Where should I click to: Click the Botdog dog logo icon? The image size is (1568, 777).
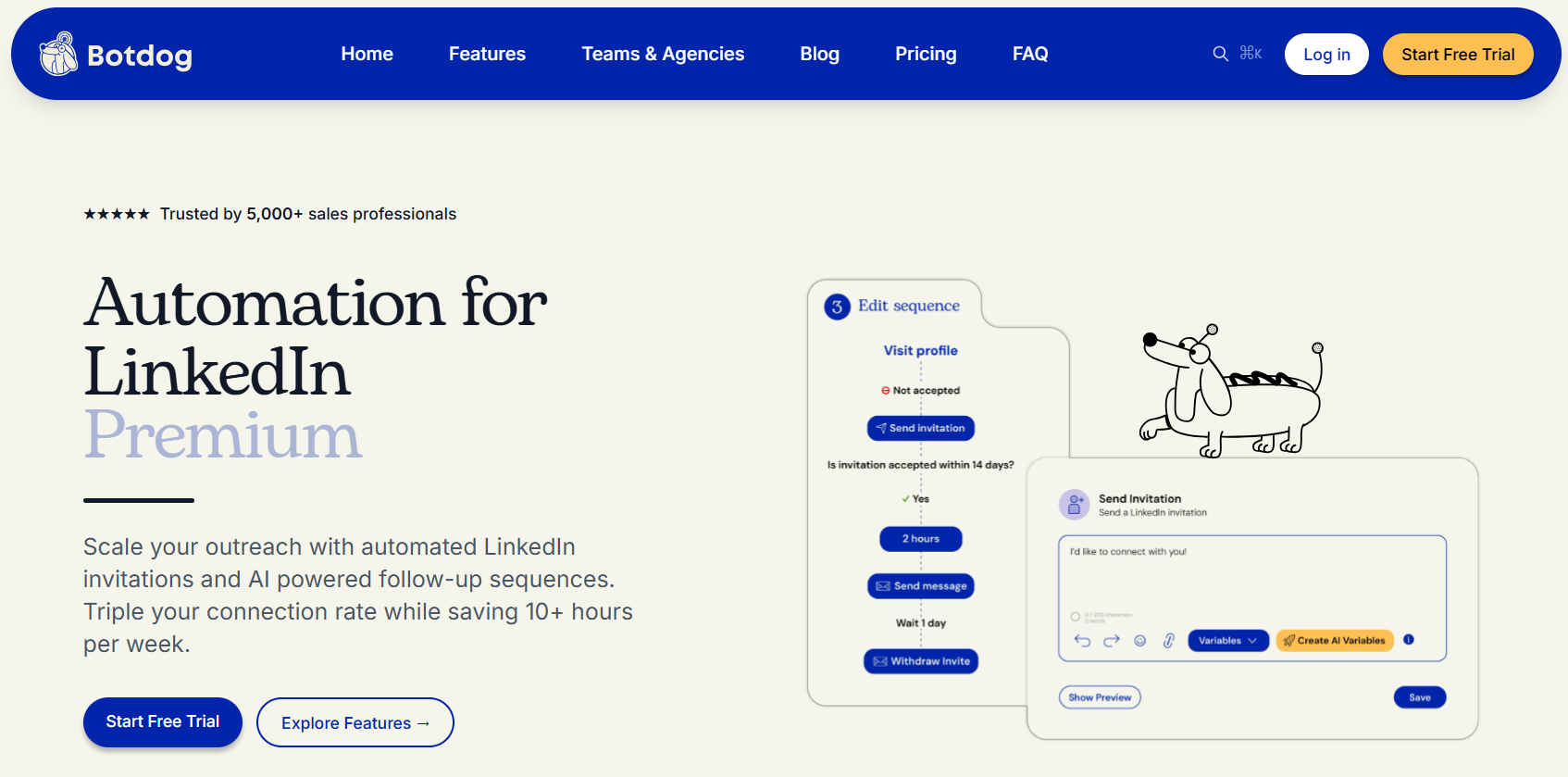coord(58,54)
